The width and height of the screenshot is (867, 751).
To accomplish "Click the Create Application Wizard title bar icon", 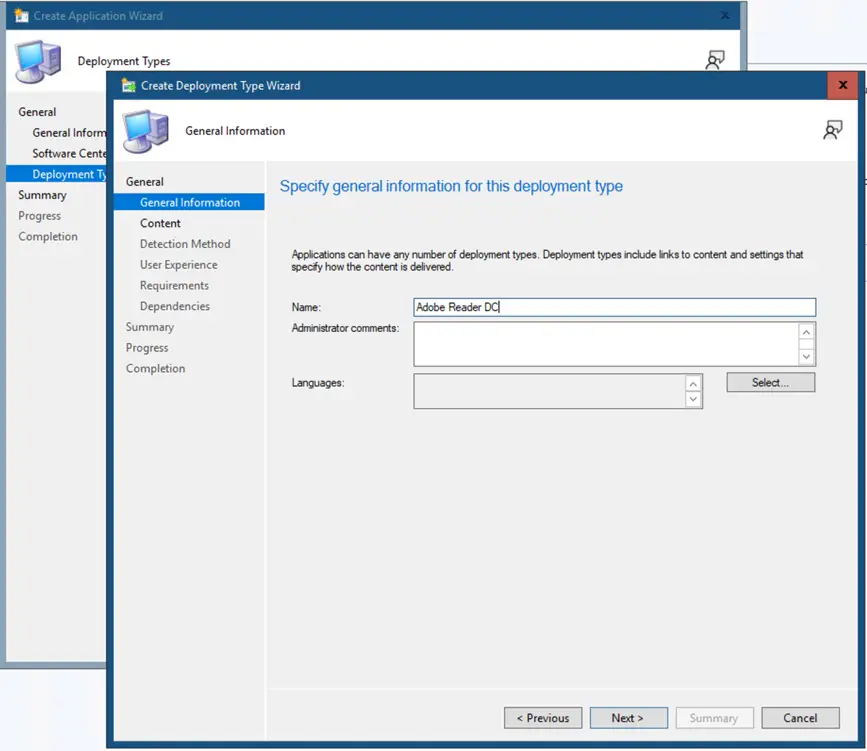I will [x=22, y=15].
